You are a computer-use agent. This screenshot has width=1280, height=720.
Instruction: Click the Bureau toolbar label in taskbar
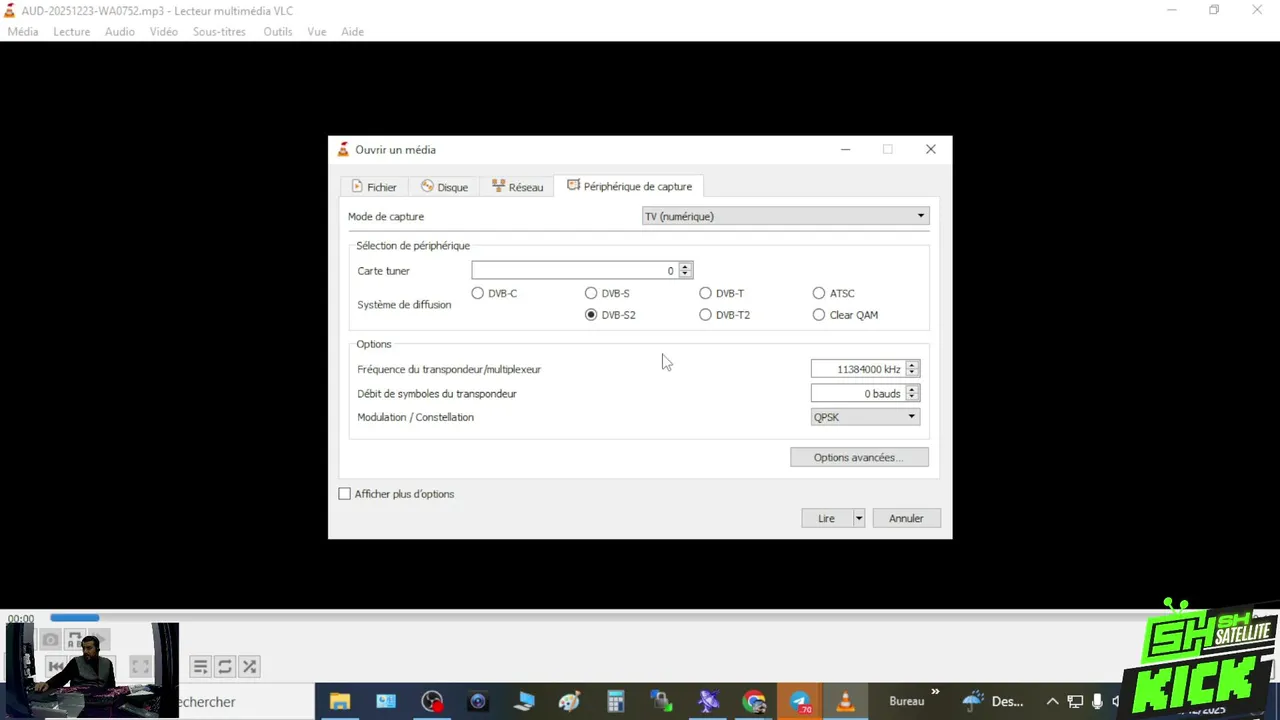(x=907, y=702)
